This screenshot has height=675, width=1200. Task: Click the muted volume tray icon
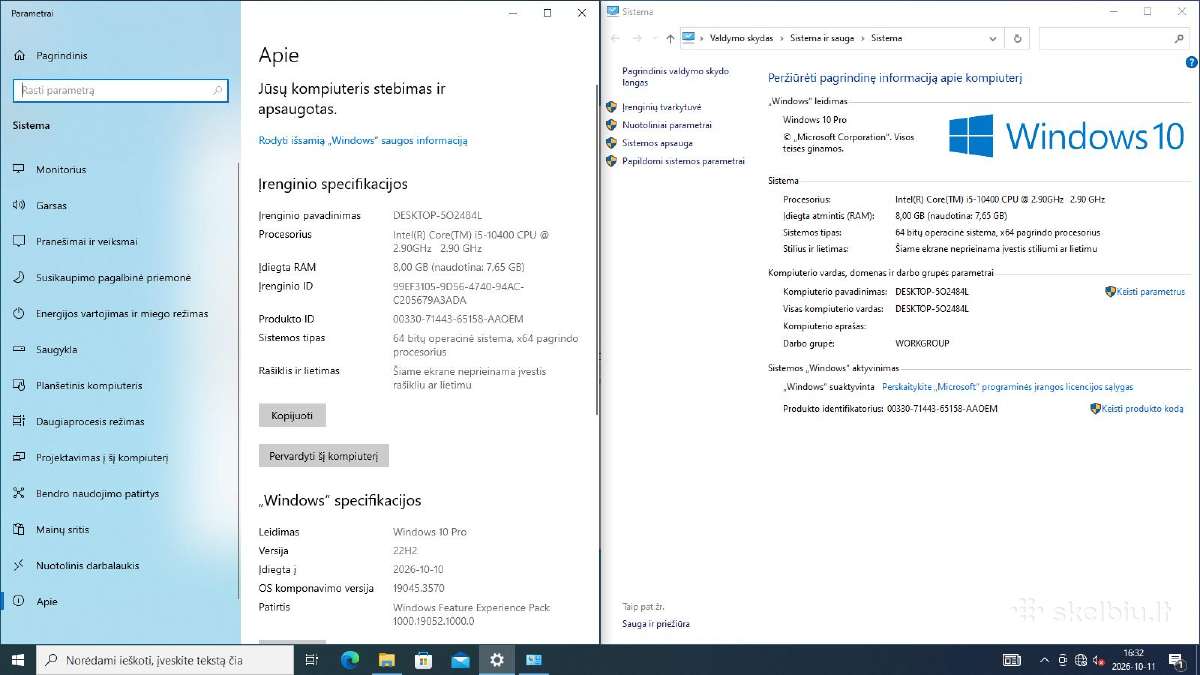pos(1100,660)
